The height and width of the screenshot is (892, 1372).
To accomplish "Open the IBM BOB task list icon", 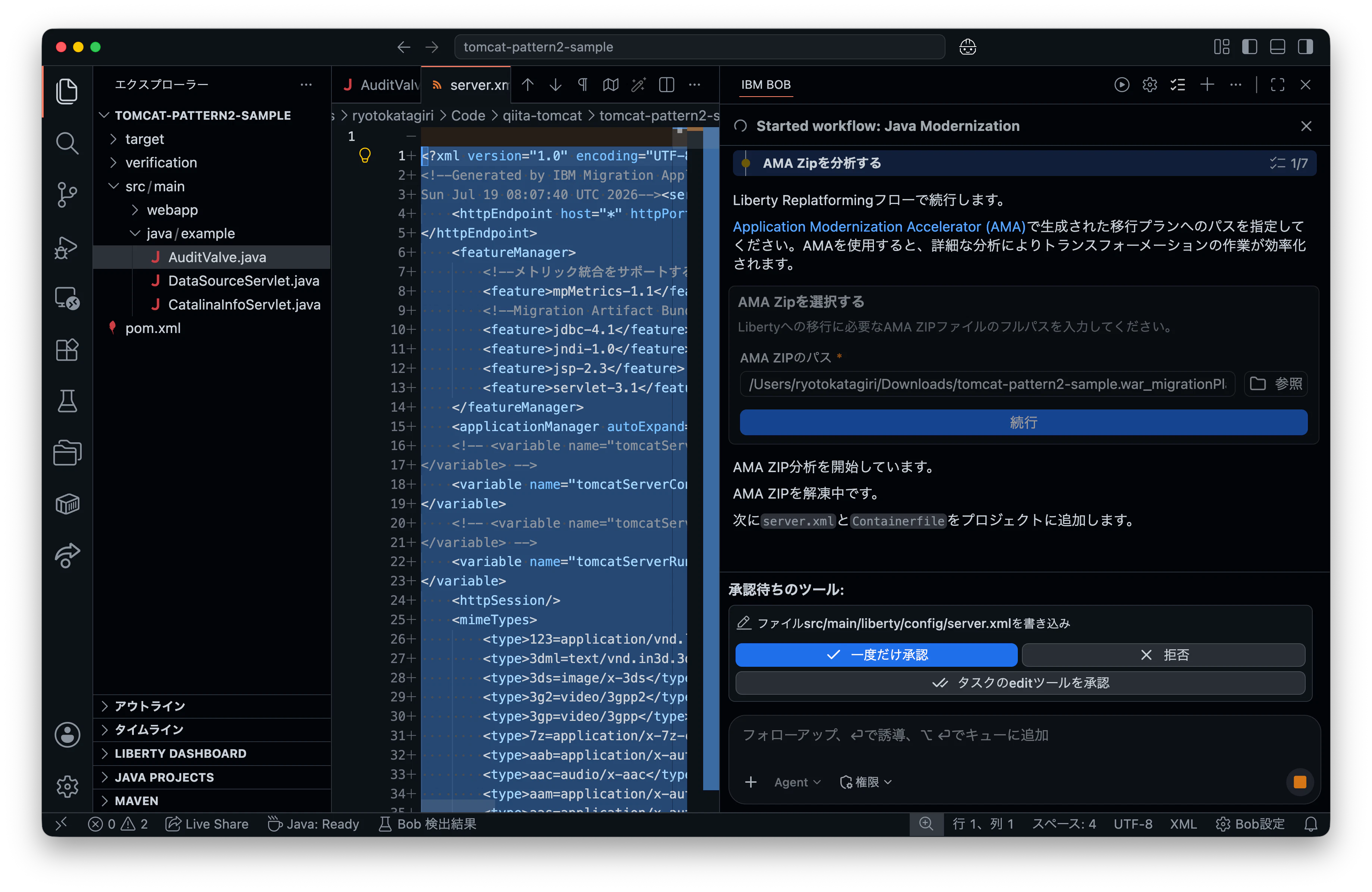I will (x=1178, y=85).
